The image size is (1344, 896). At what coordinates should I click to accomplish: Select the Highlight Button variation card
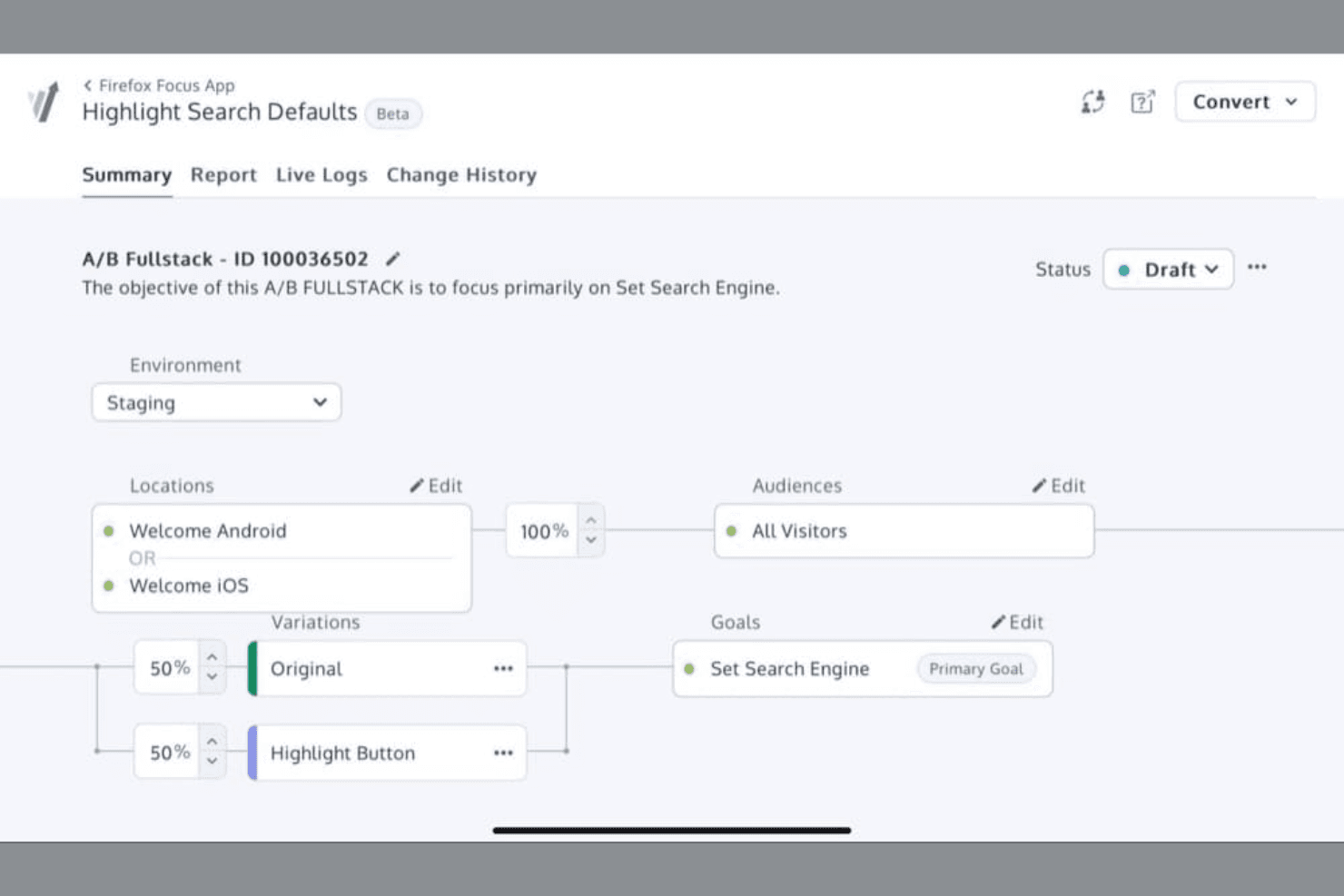click(x=387, y=753)
